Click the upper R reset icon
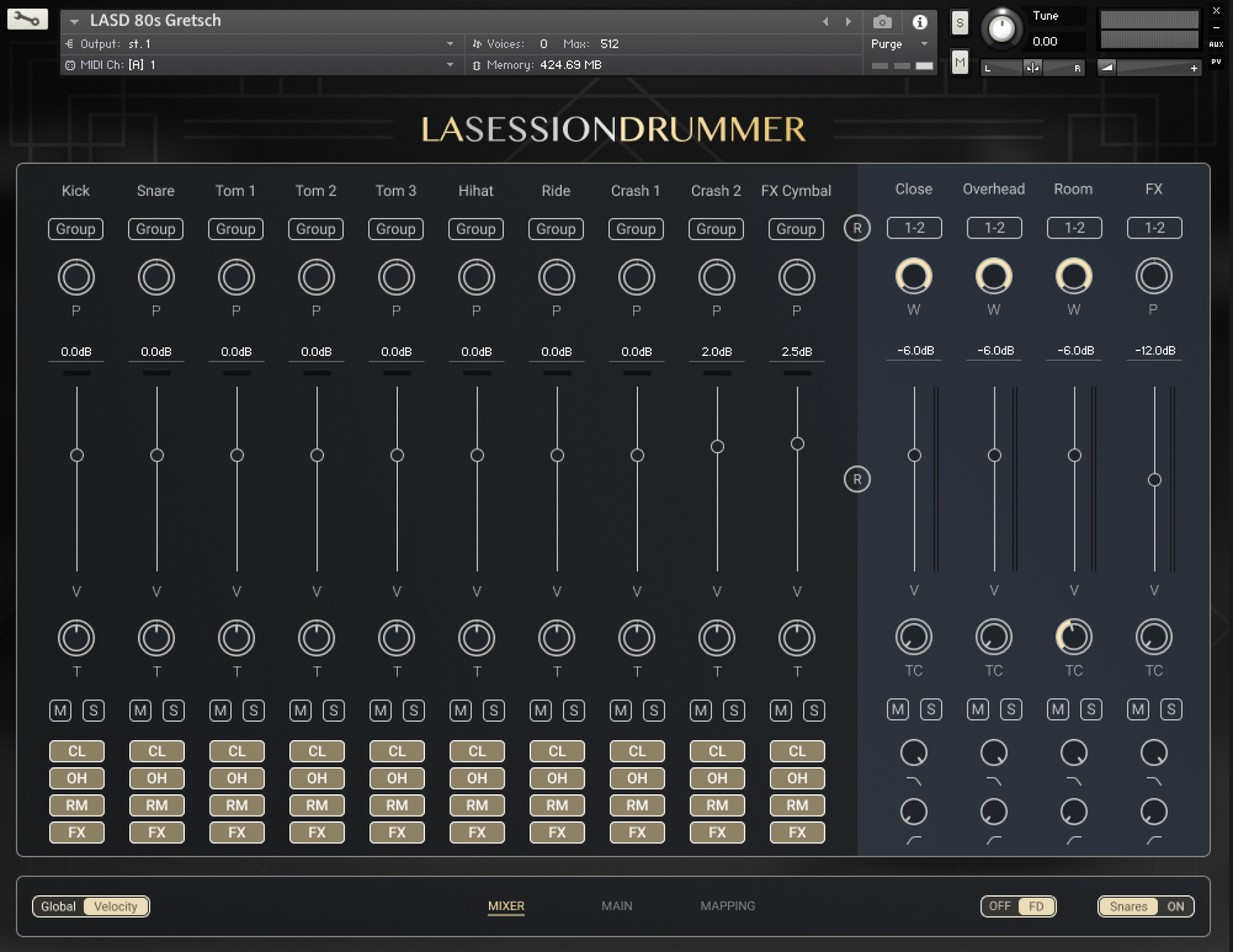This screenshot has width=1233, height=952. pos(857,229)
